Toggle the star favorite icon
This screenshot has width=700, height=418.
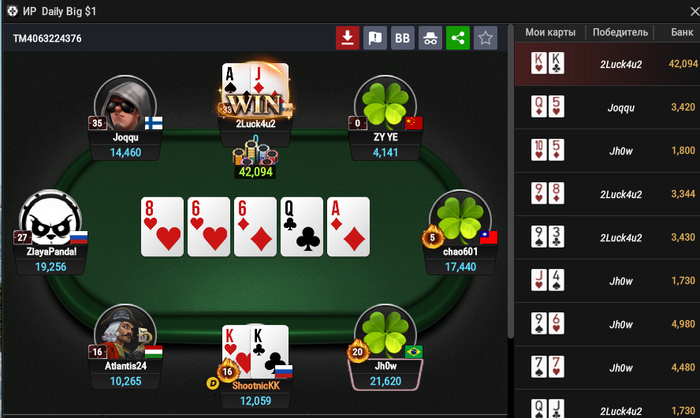485,38
